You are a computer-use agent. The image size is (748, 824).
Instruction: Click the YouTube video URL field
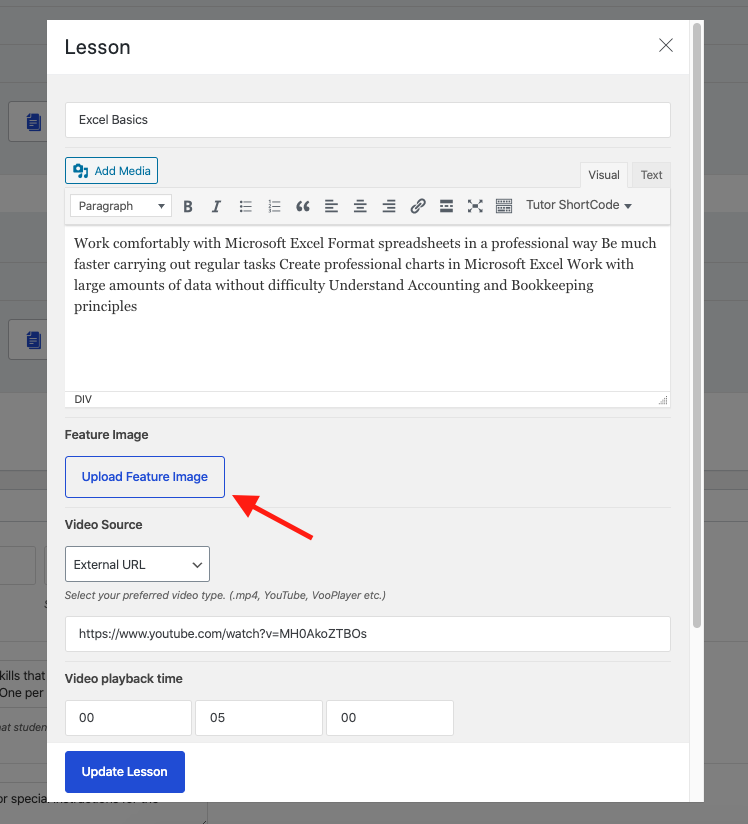point(368,634)
